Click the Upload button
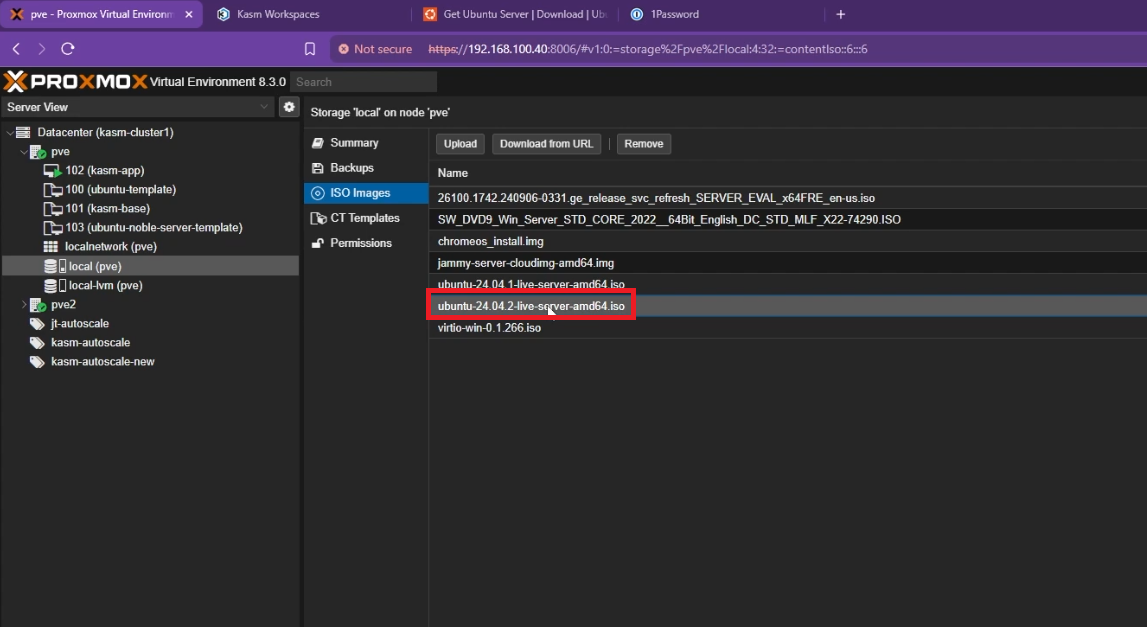Image resolution: width=1148 pixels, height=627 pixels. click(x=460, y=144)
